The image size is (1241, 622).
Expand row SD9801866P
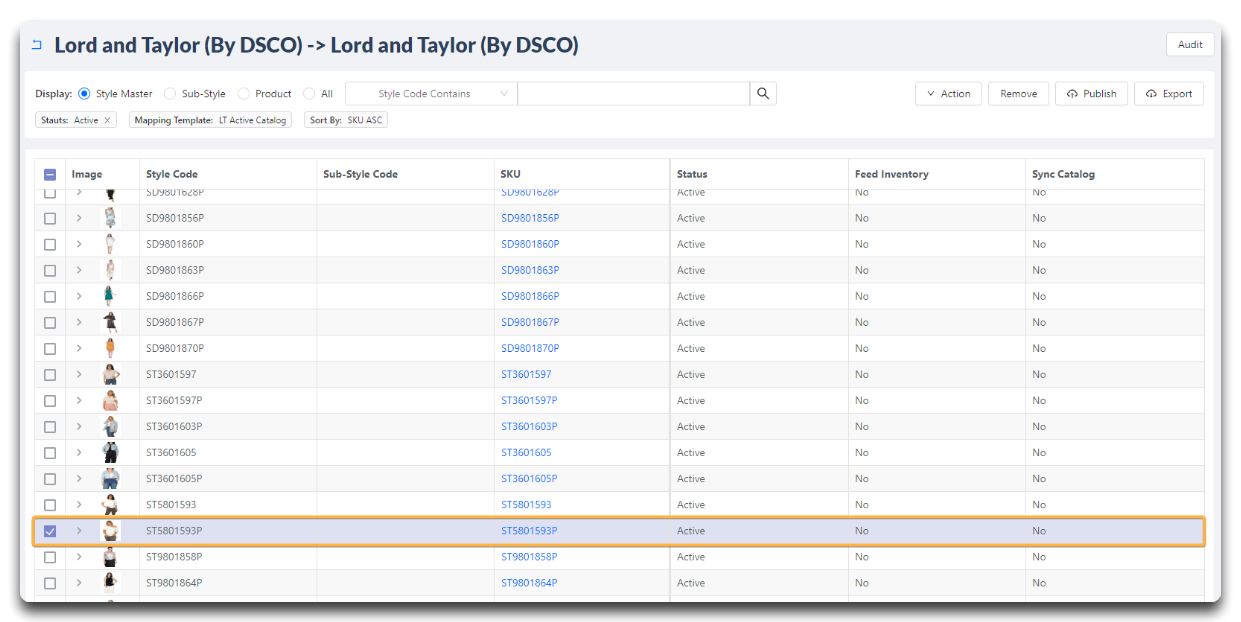(79, 296)
